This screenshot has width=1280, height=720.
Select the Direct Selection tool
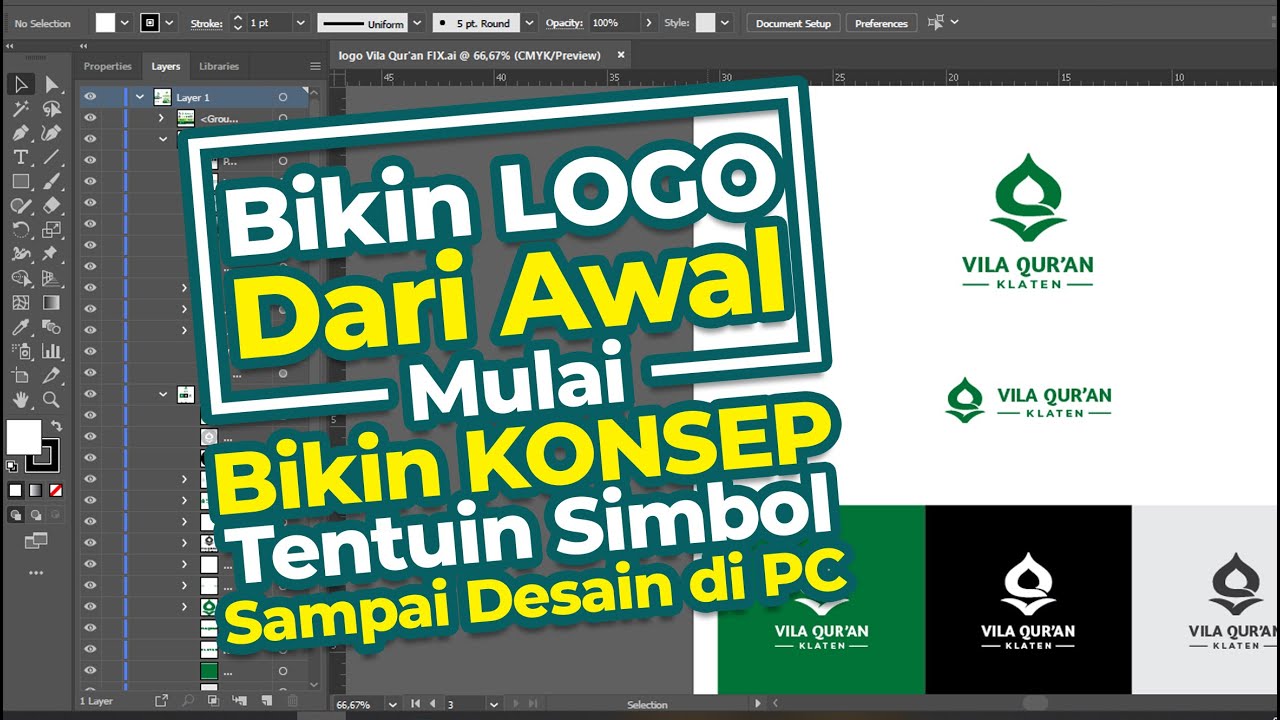51,84
